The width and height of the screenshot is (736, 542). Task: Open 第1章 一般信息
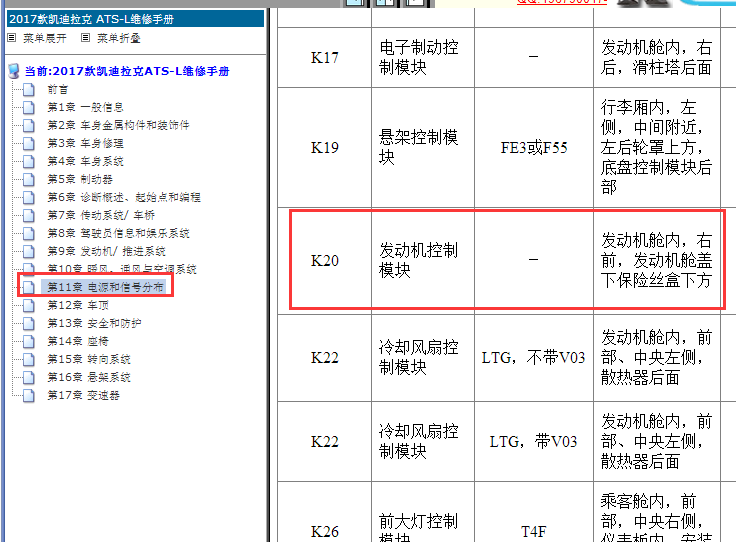tap(85, 107)
